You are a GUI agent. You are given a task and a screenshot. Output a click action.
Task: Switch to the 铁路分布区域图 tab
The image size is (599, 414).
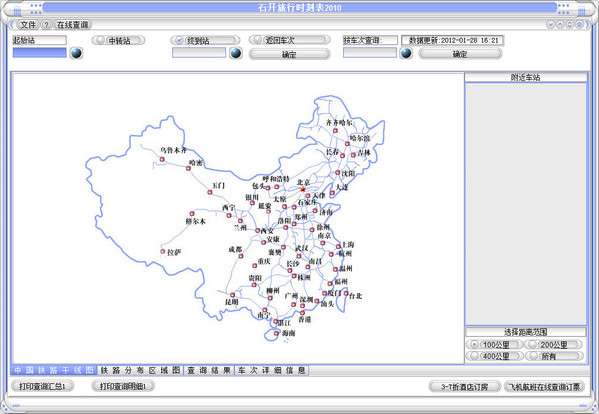point(140,370)
